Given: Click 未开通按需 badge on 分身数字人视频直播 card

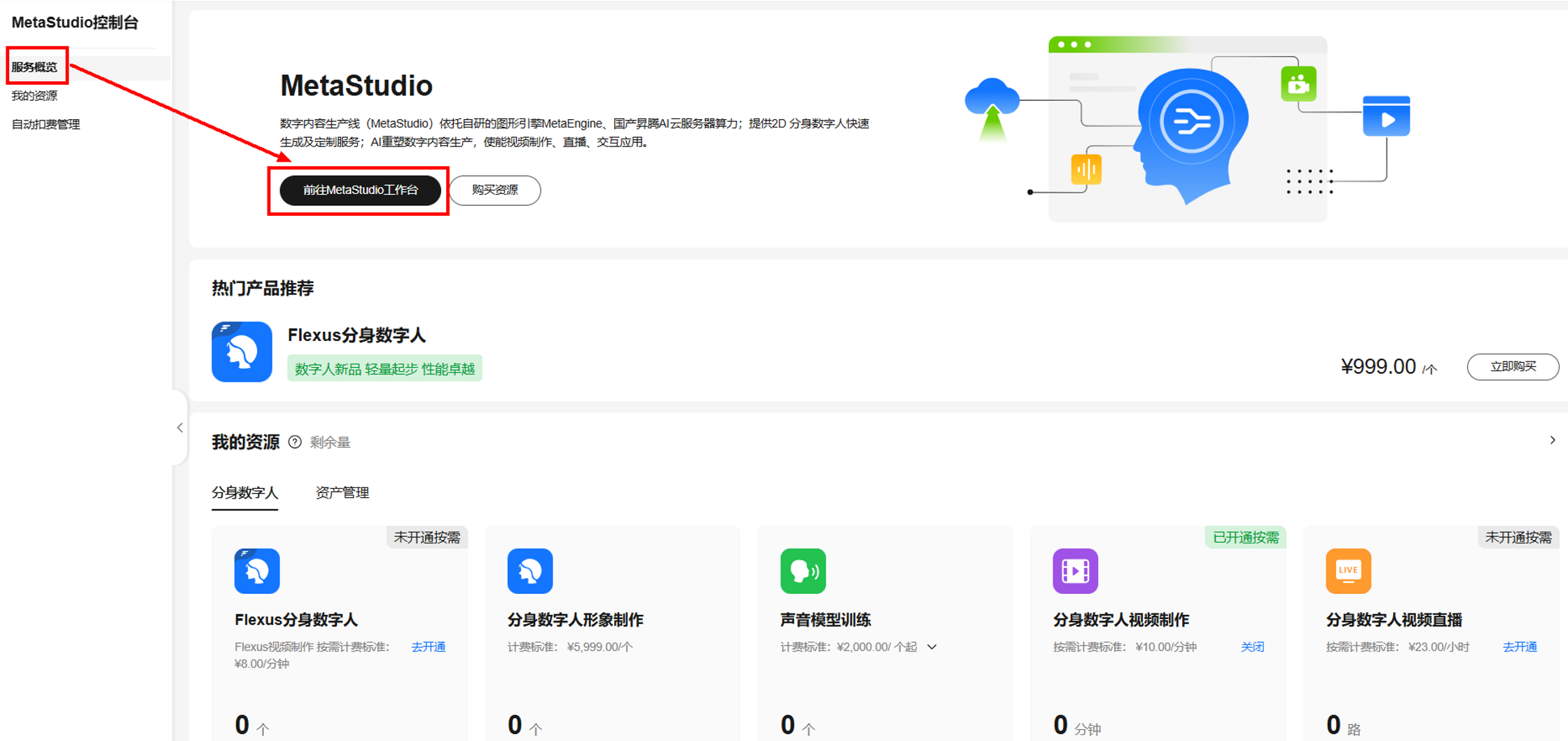Looking at the screenshot, I should (x=1518, y=537).
